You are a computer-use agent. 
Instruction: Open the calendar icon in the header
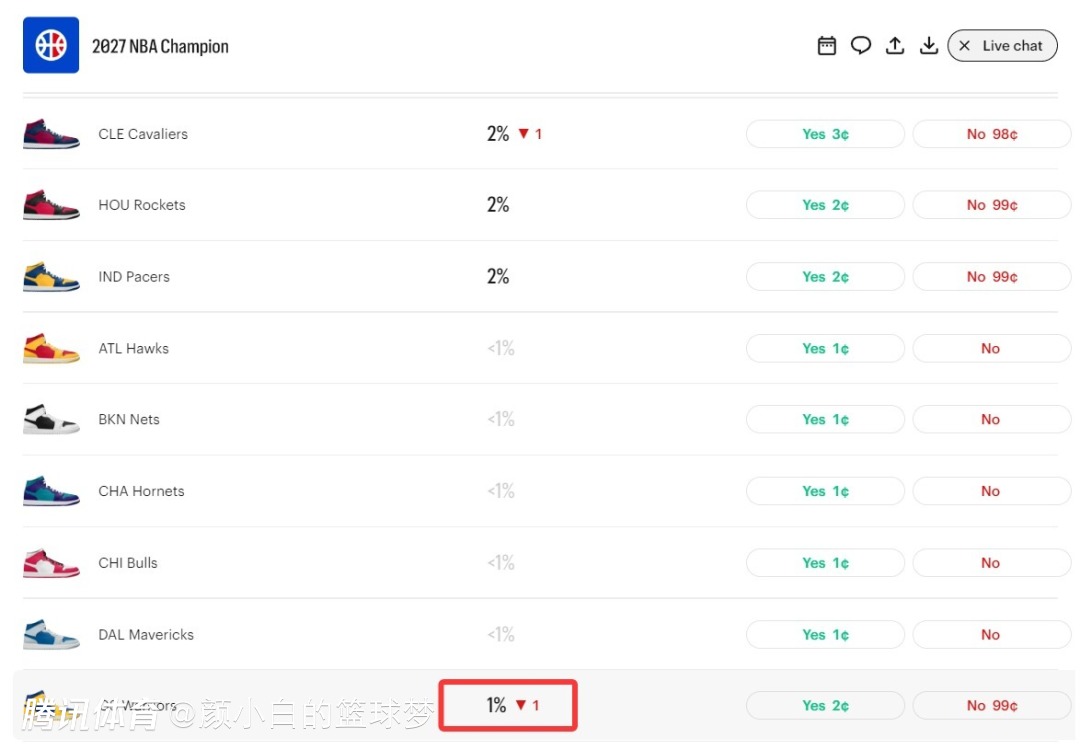827,46
